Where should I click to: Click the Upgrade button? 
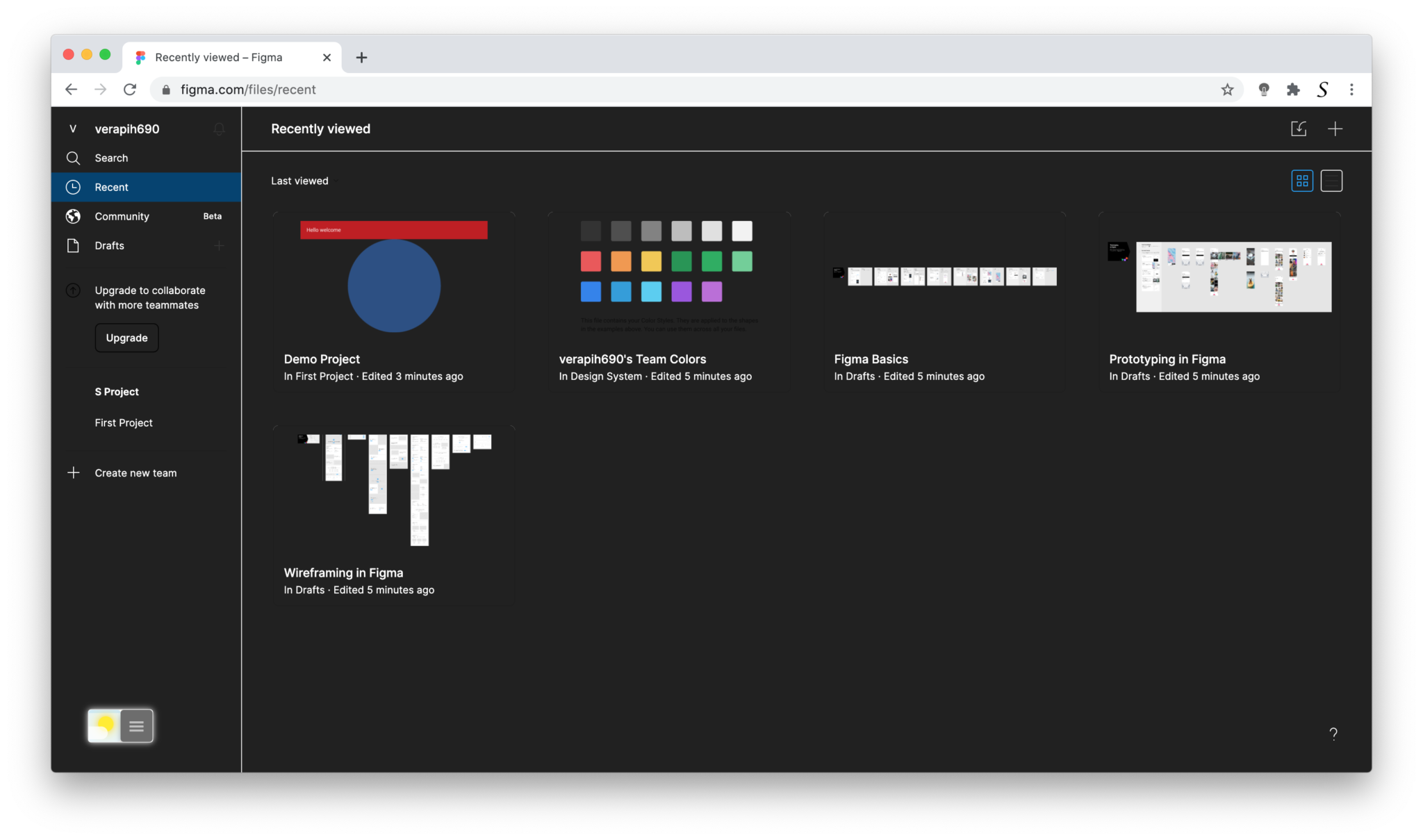click(x=126, y=338)
